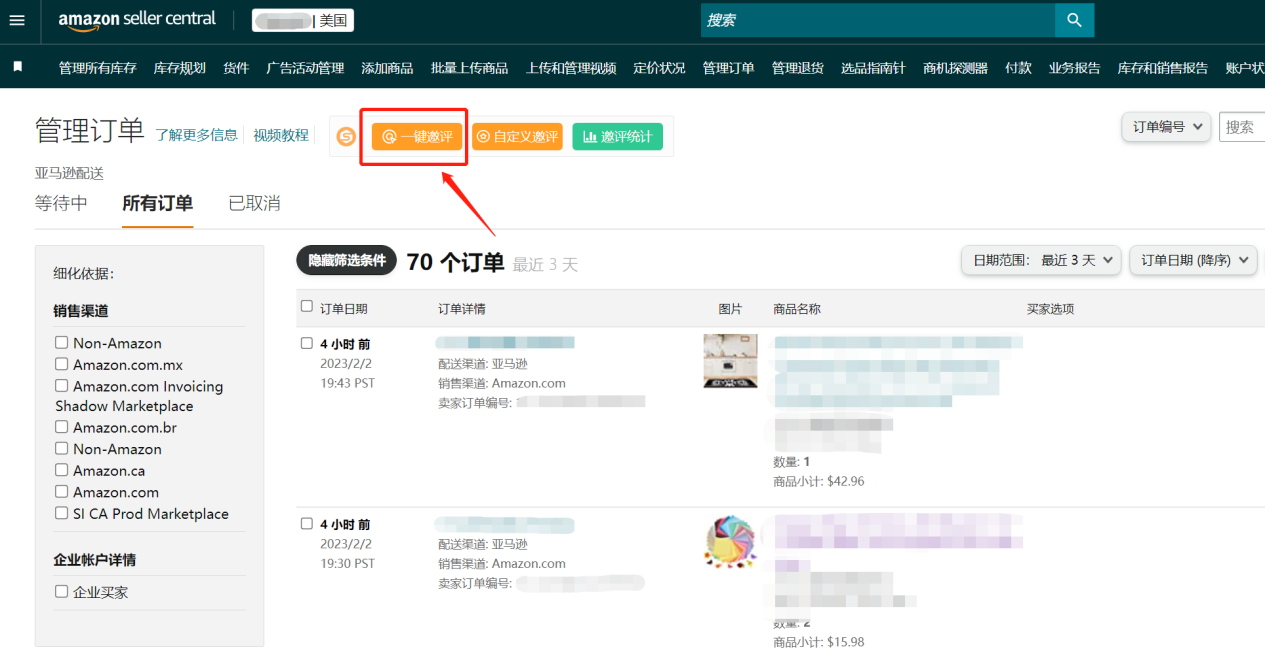Select all orders via header checkbox
Viewport: 1265px width, 662px height.
(x=306, y=307)
